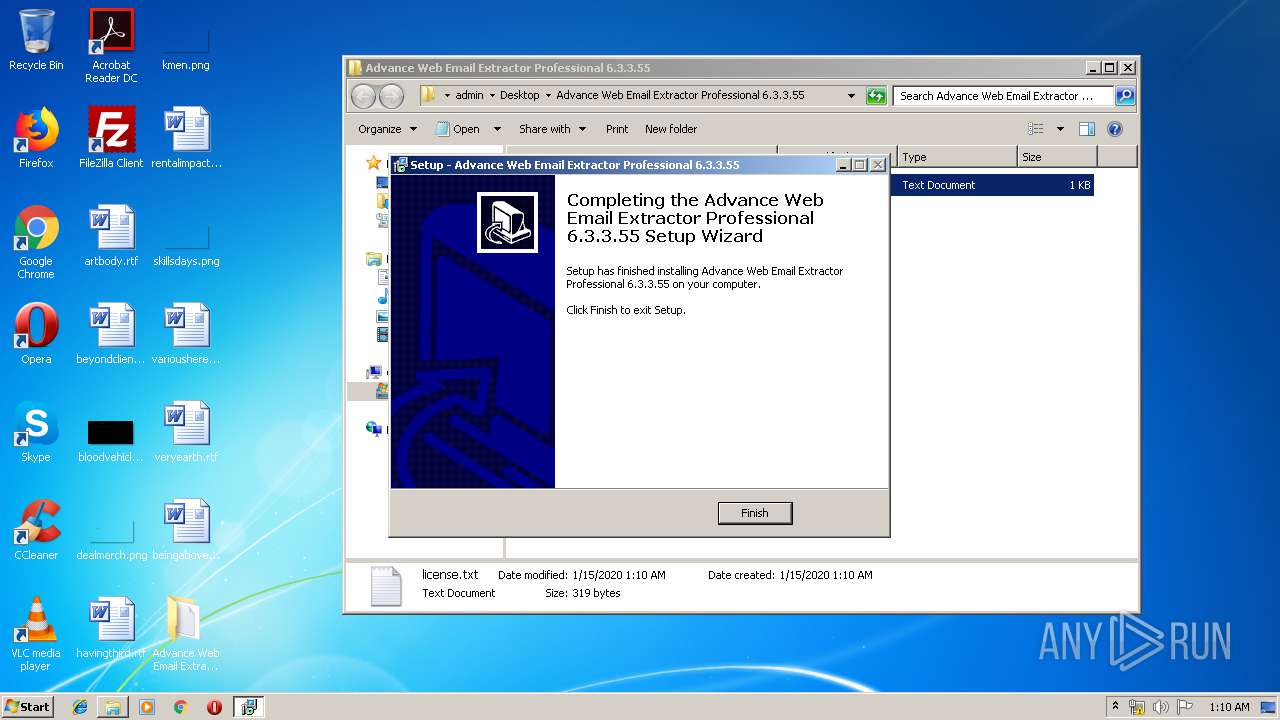The width and height of the screenshot is (1280, 720).
Task: Switch to Setup installer taskbar button
Action: [x=248, y=707]
